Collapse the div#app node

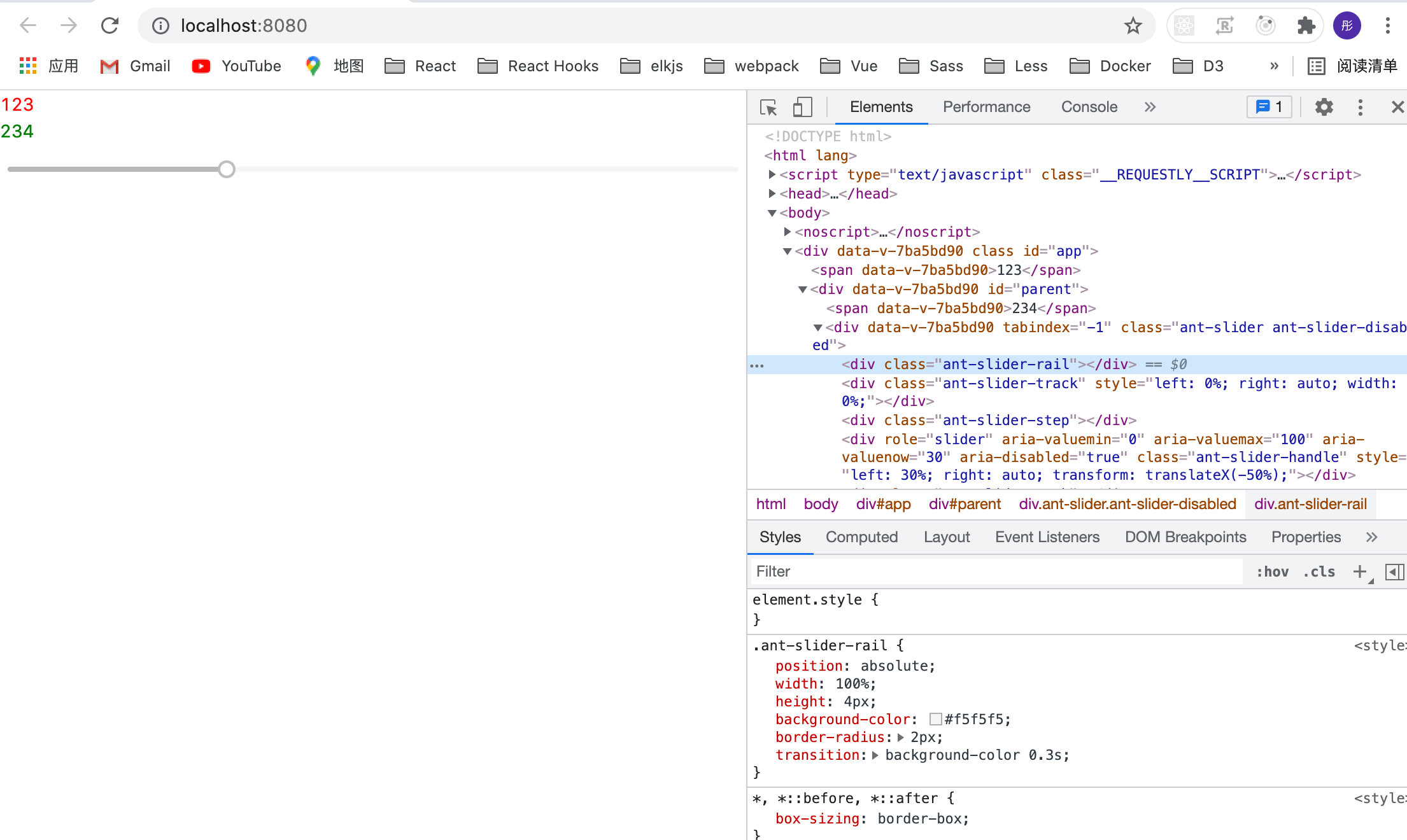tap(788, 251)
